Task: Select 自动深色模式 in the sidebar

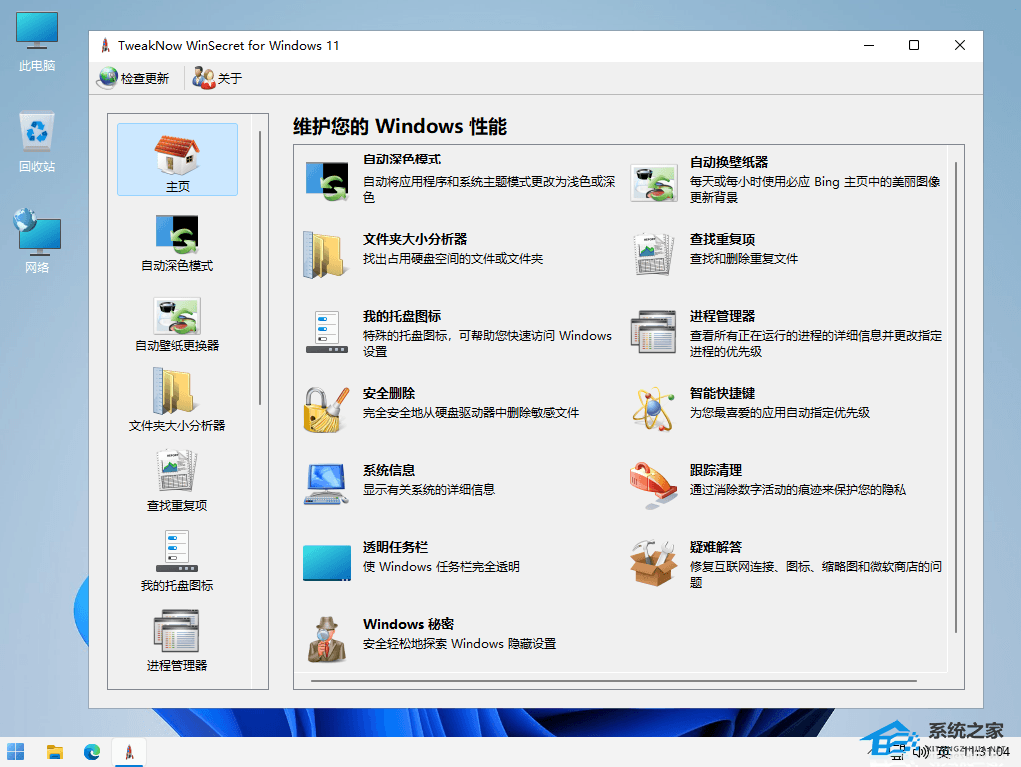Action: [x=177, y=243]
